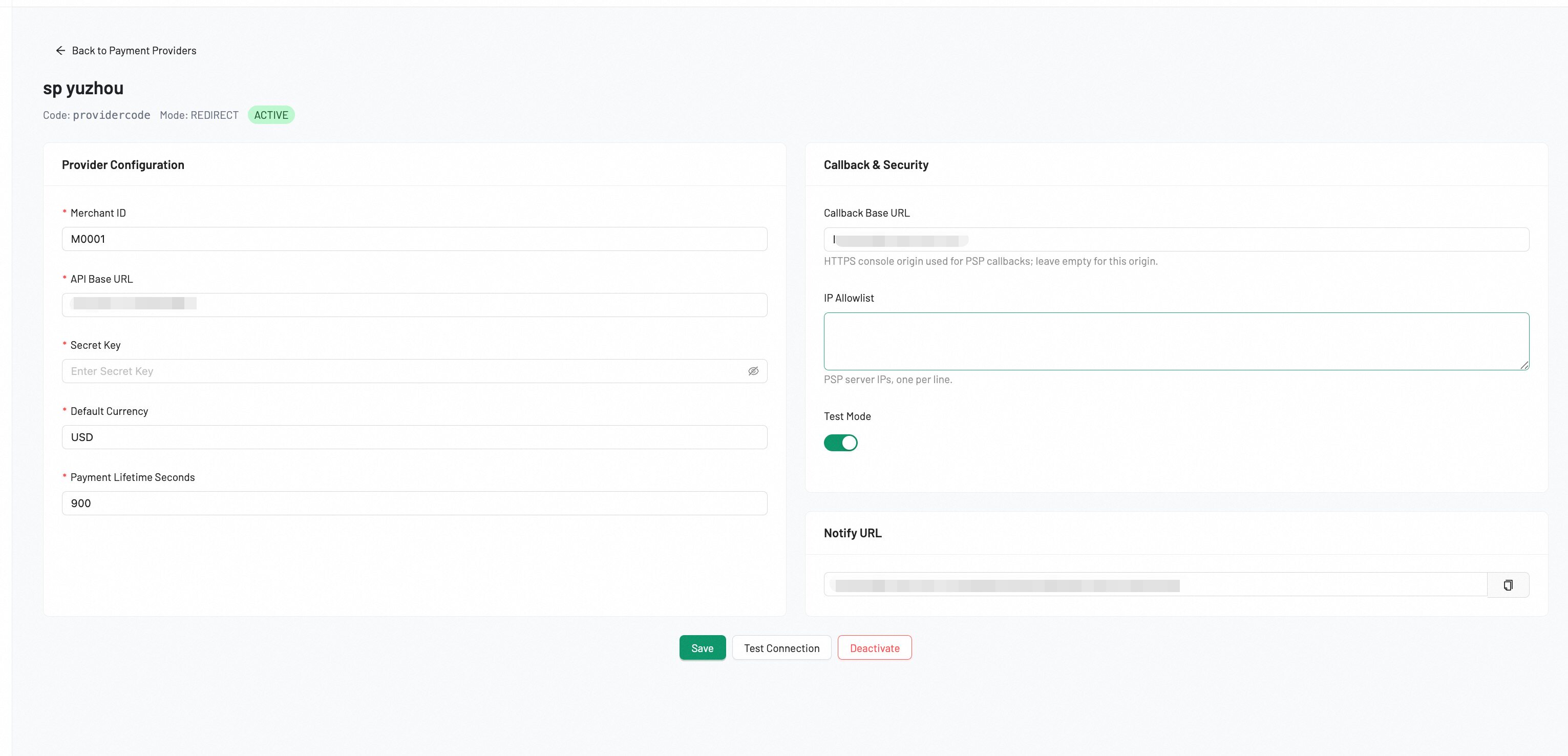
Task: Click the 'Mode: REDIRECT' text
Action: pos(199,115)
